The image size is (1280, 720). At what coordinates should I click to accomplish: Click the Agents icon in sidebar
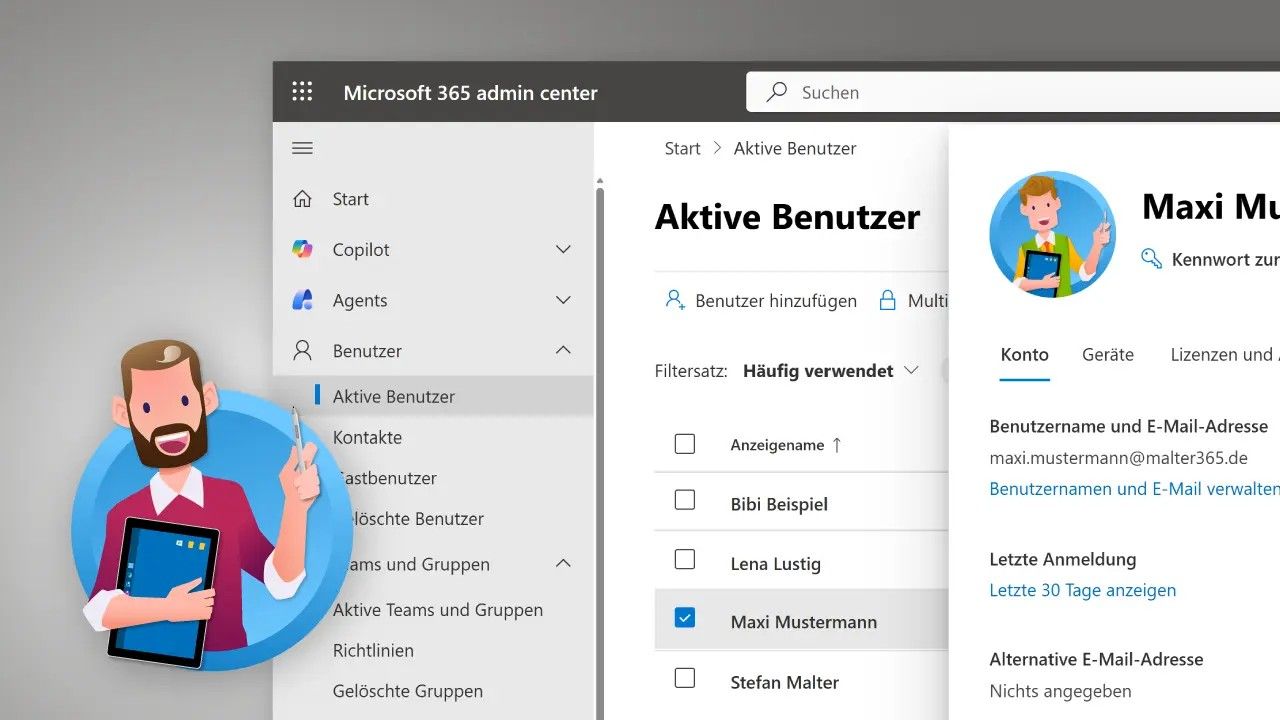tap(302, 300)
